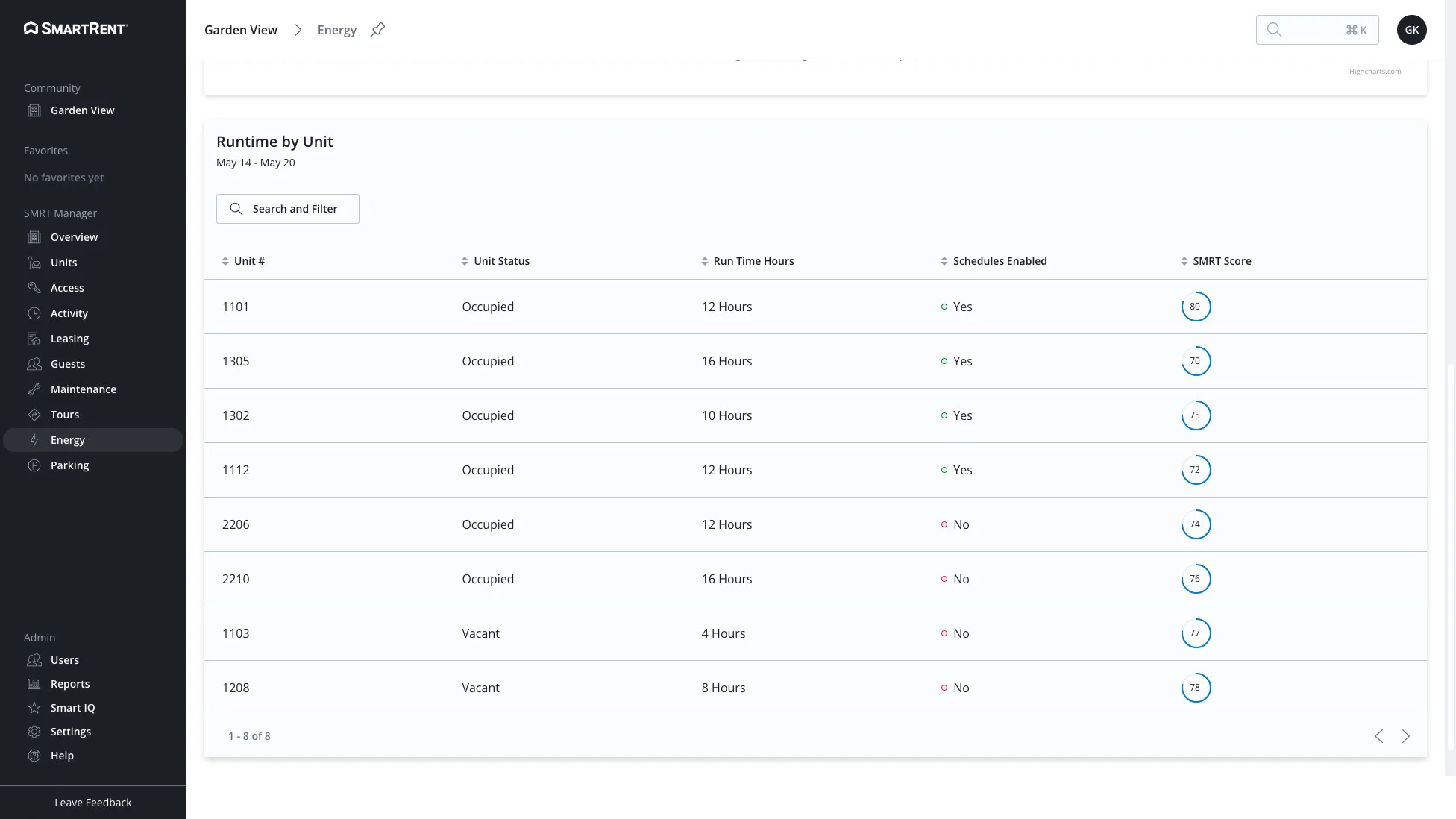Click SMRT Score circle showing 80
Image resolution: width=1456 pixels, height=819 pixels.
coord(1196,307)
